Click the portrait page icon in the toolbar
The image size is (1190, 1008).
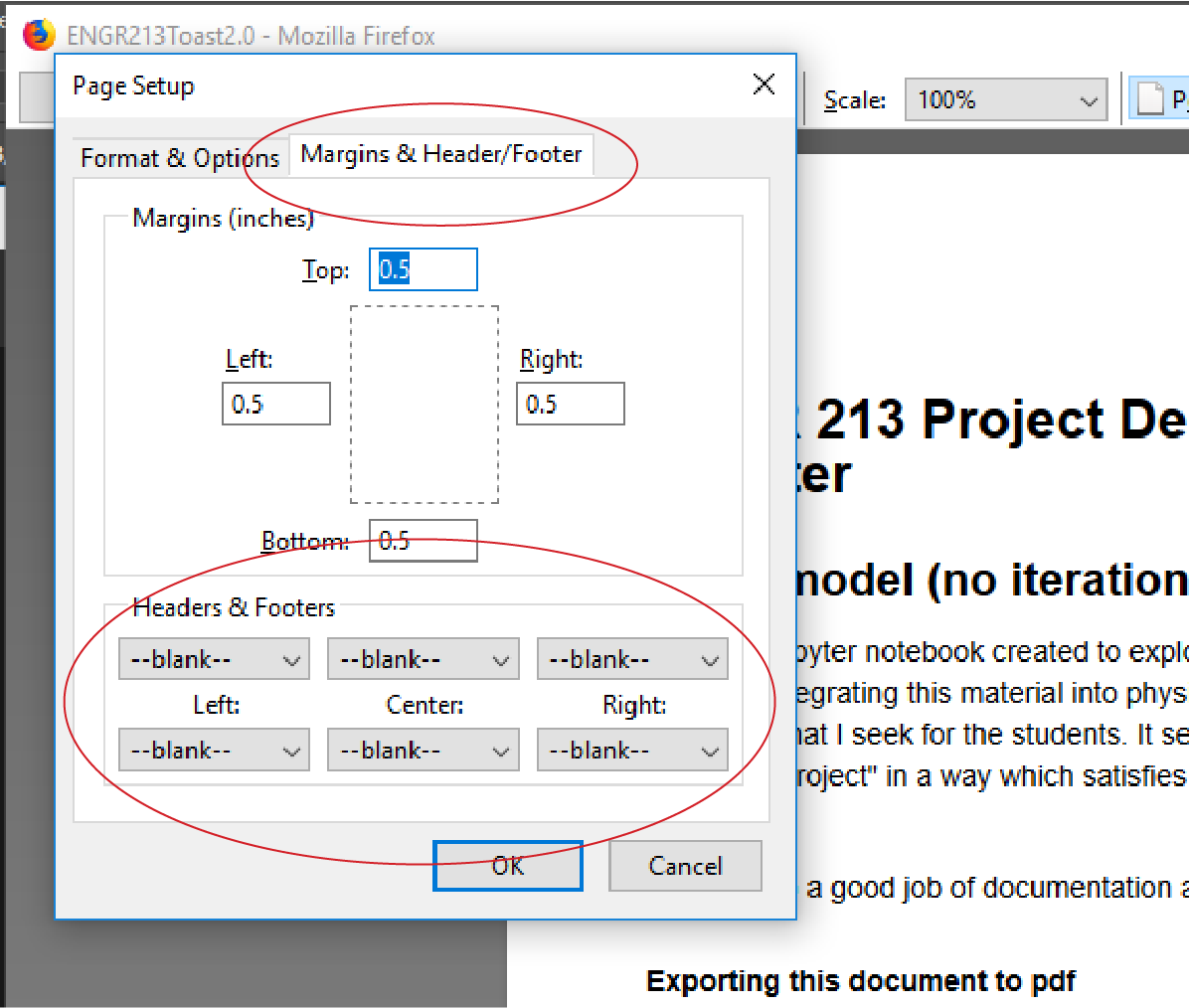1151,99
